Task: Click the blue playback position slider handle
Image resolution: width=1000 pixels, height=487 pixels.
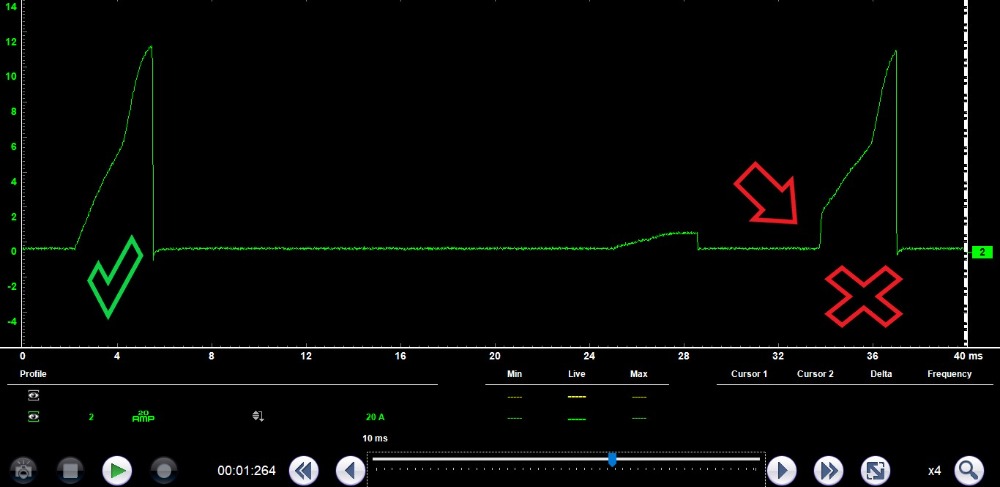Action: pos(612,459)
